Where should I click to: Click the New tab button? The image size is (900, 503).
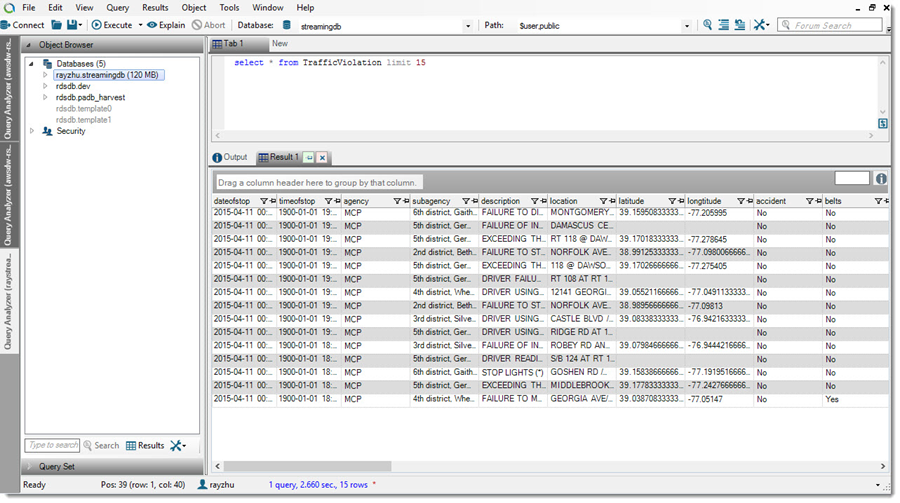tap(279, 44)
